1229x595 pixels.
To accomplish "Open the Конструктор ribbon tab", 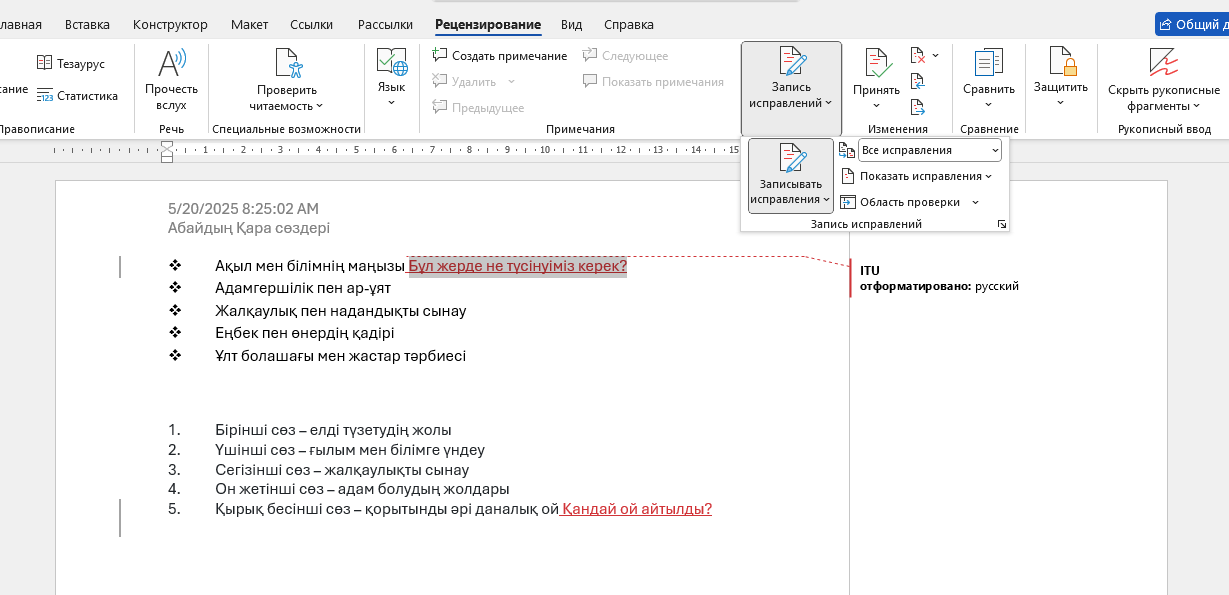I will coord(170,24).
